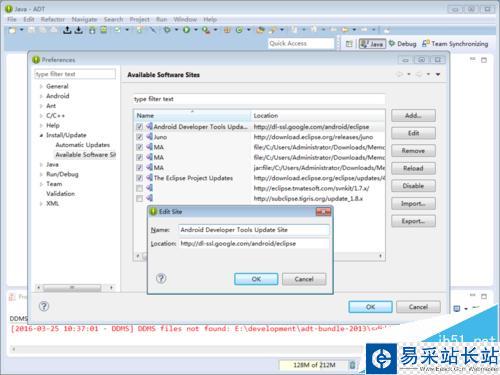
Task: Open the File menu
Action: coord(12,19)
